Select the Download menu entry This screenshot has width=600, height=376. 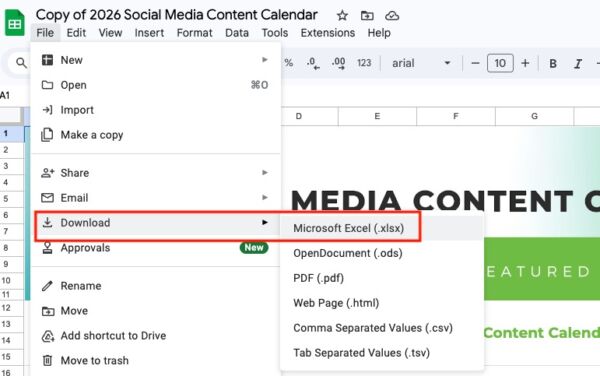(155, 223)
